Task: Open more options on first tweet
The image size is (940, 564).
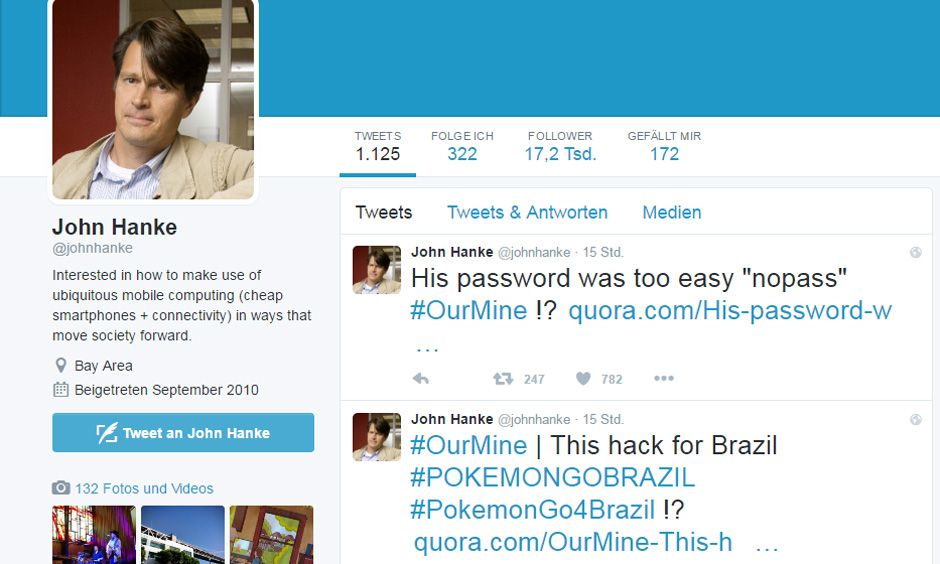Action: click(664, 378)
